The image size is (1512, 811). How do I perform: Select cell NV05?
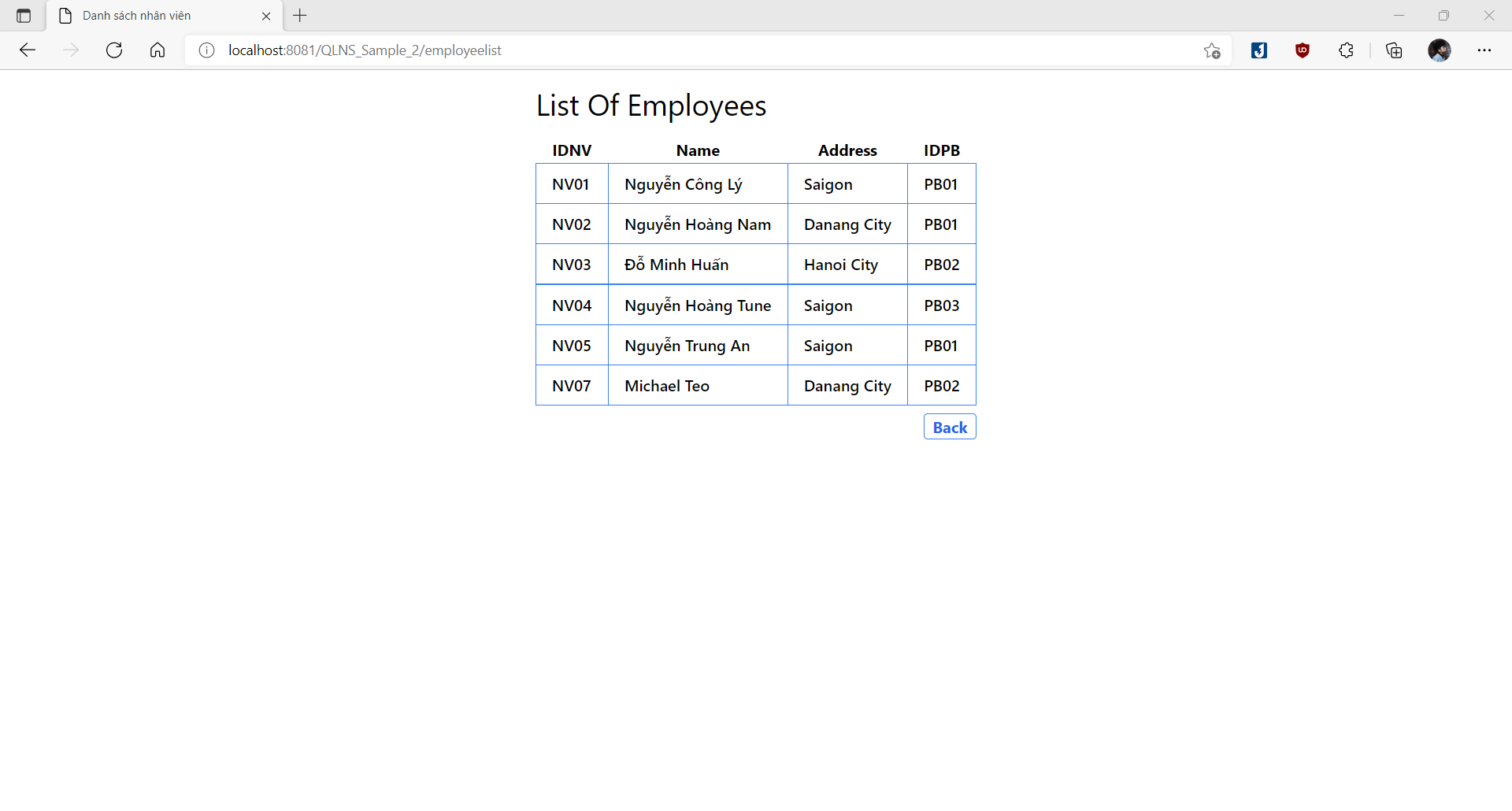click(x=572, y=346)
